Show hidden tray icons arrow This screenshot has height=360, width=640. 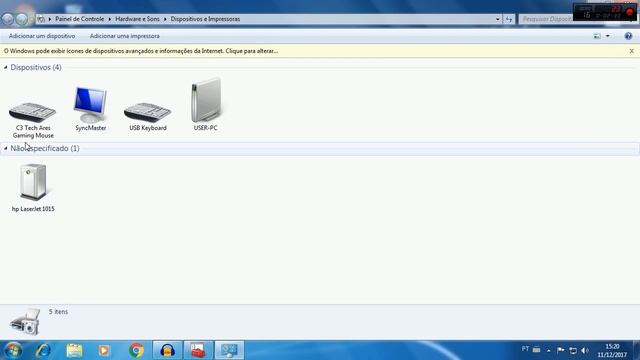[x=549, y=351]
